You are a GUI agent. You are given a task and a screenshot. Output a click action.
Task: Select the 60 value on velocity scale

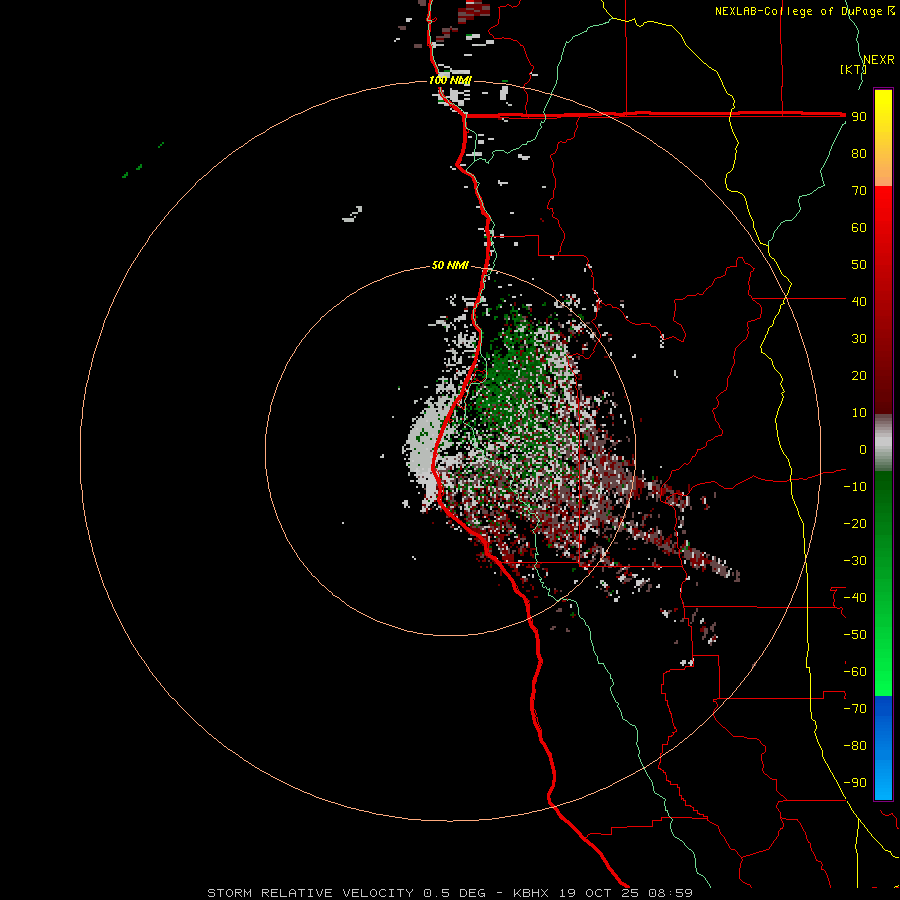coord(859,227)
